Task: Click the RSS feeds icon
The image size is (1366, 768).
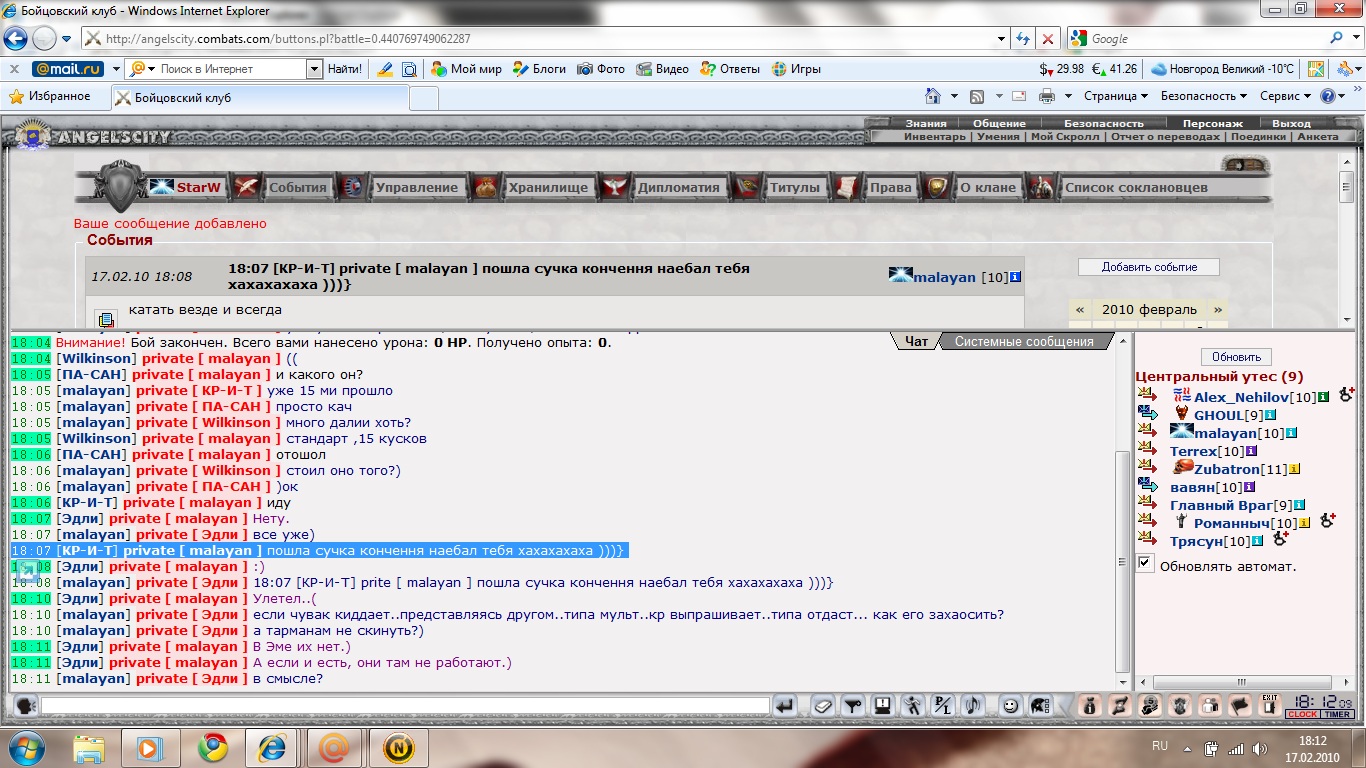Action: click(977, 96)
